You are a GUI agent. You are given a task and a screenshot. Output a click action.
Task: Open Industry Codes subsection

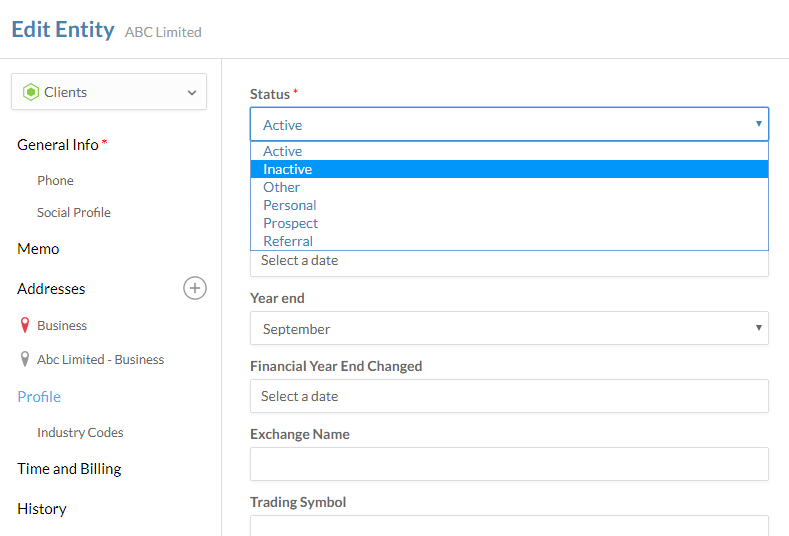[x=80, y=433]
